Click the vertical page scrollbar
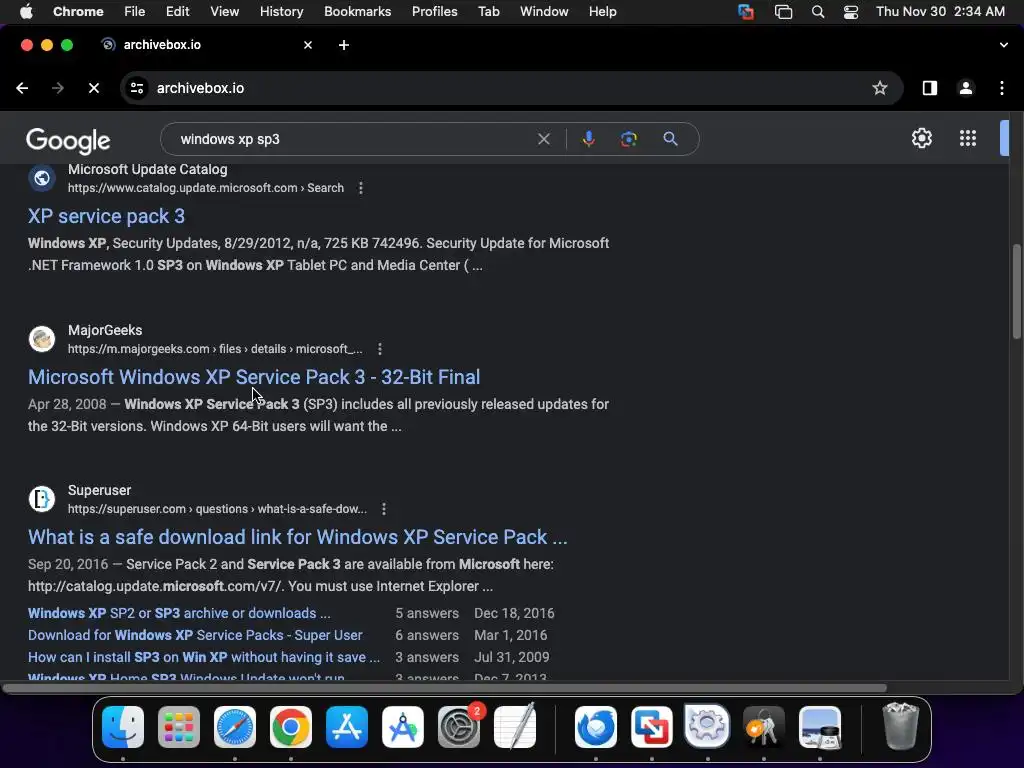Screen dimensions: 1024x768 tap(1016, 291)
